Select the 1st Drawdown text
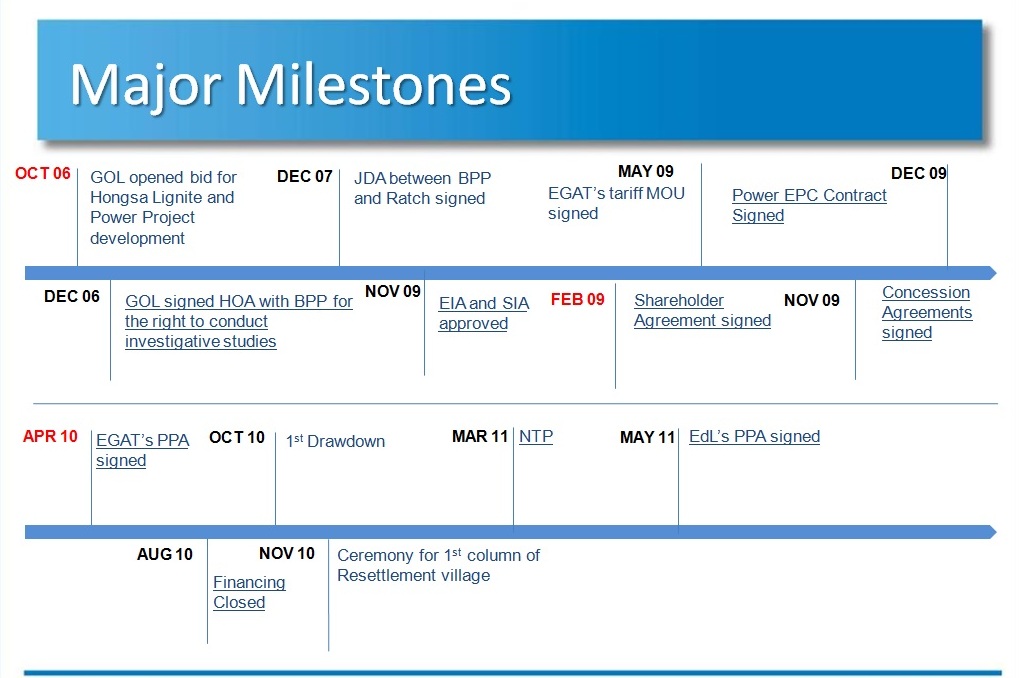The height and width of the screenshot is (678, 1021). 335,441
